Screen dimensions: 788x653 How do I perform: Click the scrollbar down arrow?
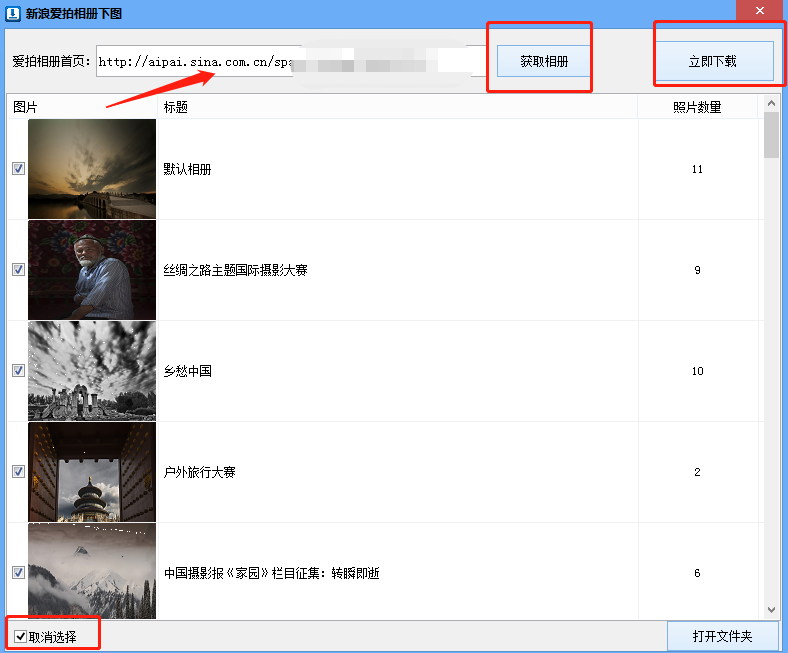pos(771,609)
